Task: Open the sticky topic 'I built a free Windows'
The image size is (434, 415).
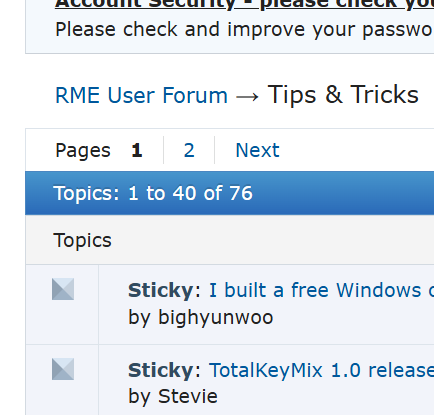Action: coord(321,290)
